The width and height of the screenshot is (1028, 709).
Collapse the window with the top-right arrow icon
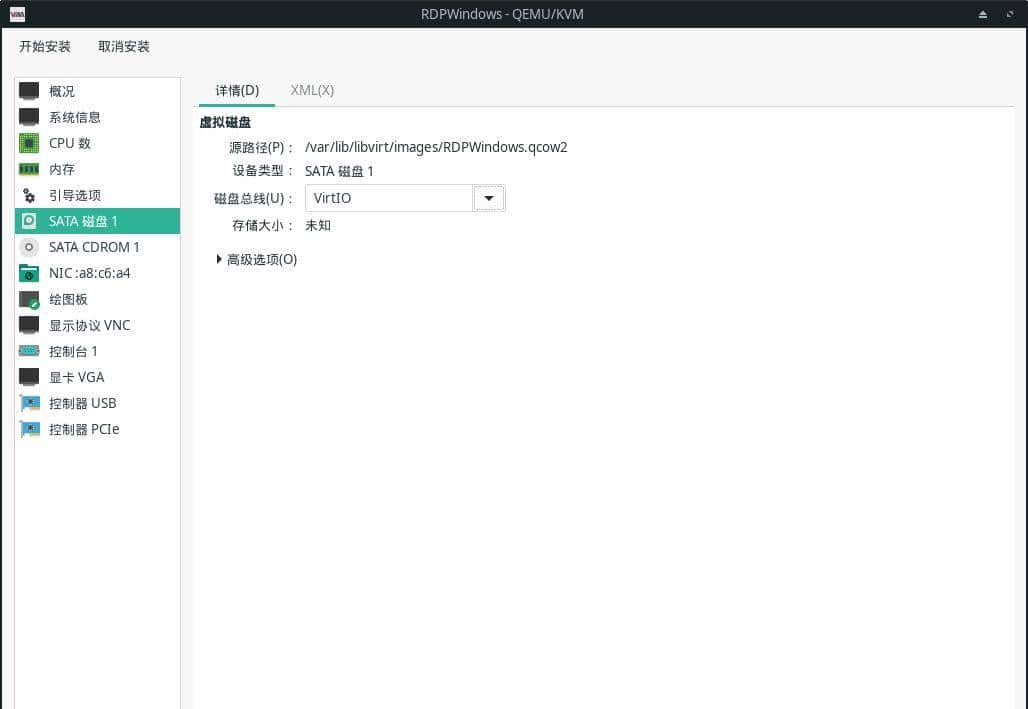[x=982, y=14]
